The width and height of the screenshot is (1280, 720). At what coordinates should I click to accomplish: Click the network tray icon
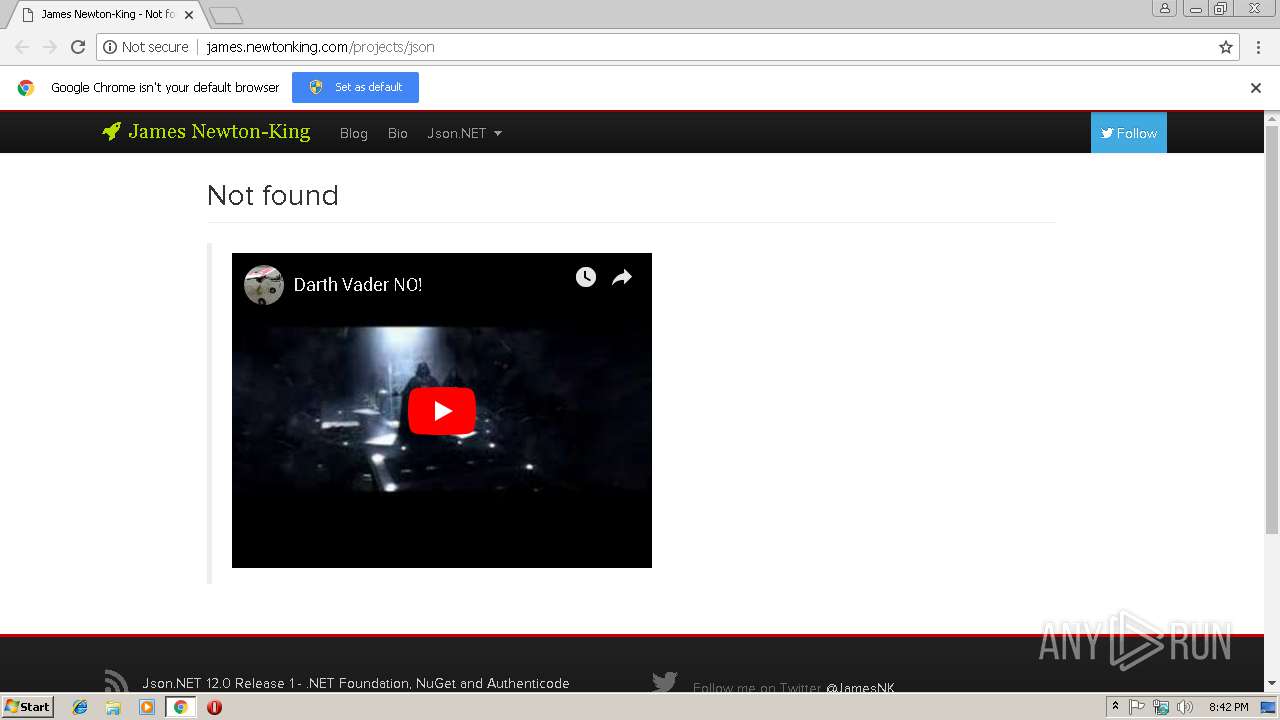(x=1161, y=707)
